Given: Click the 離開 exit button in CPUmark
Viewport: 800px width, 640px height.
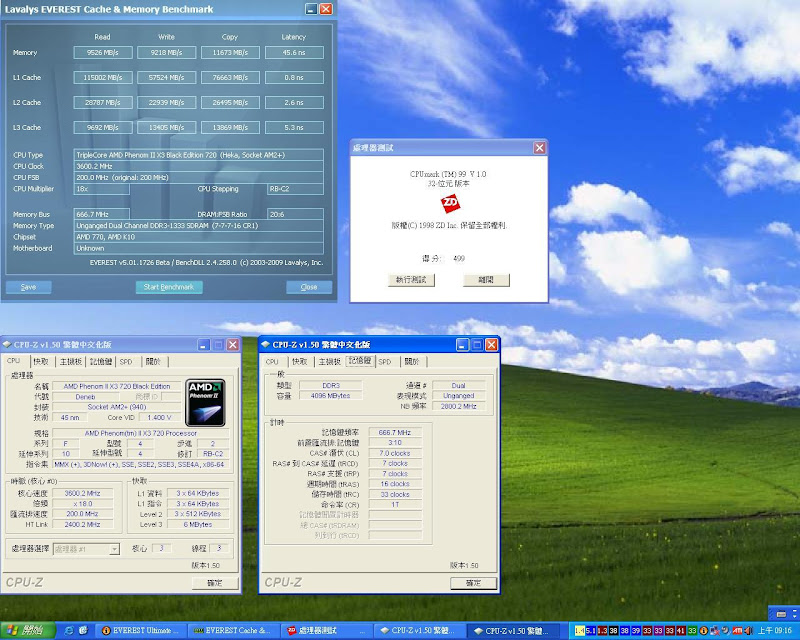Looking at the screenshot, I should 486,280.
